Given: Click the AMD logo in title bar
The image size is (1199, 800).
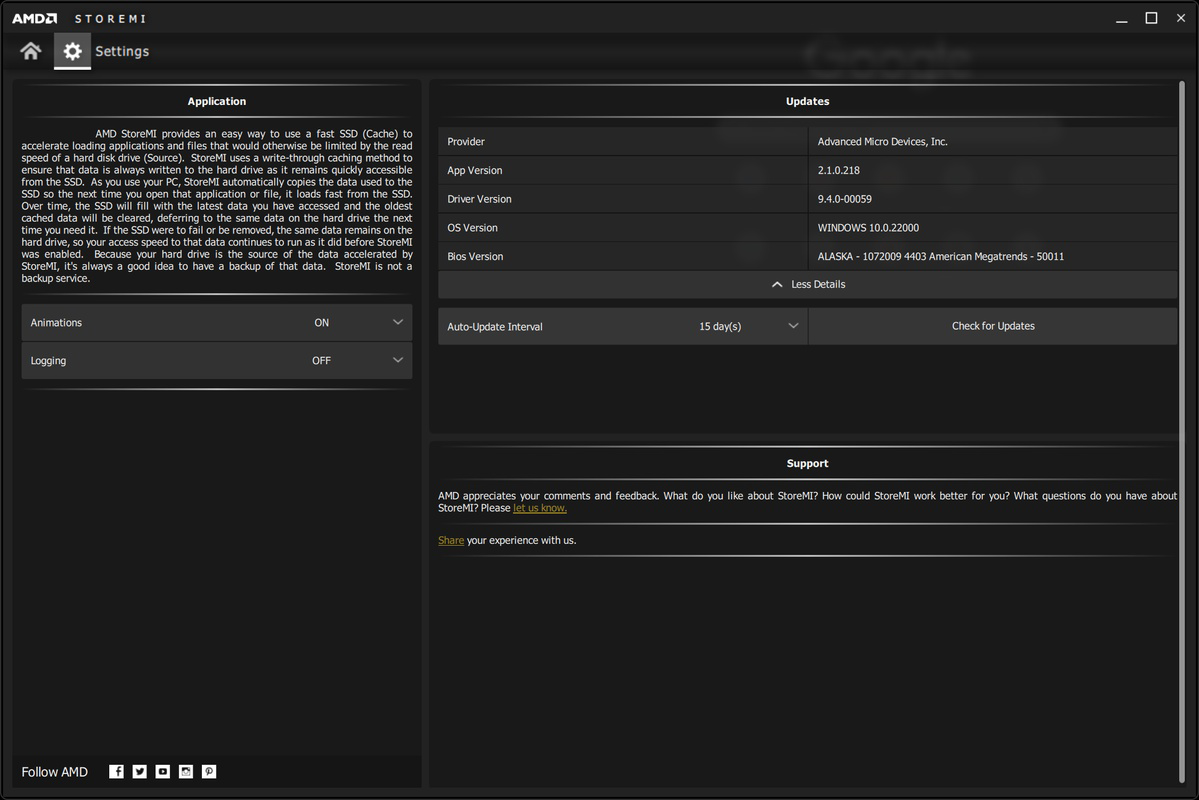Looking at the screenshot, I should tap(34, 18).
